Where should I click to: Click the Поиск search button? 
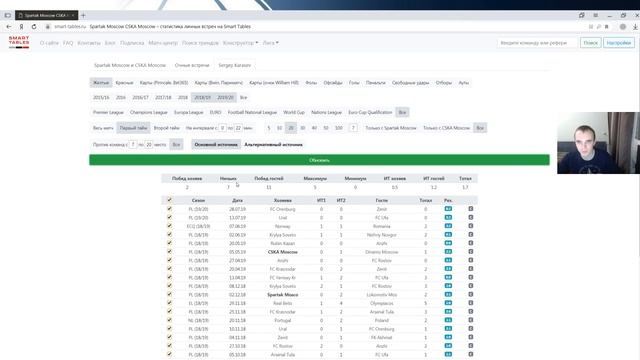(590, 42)
